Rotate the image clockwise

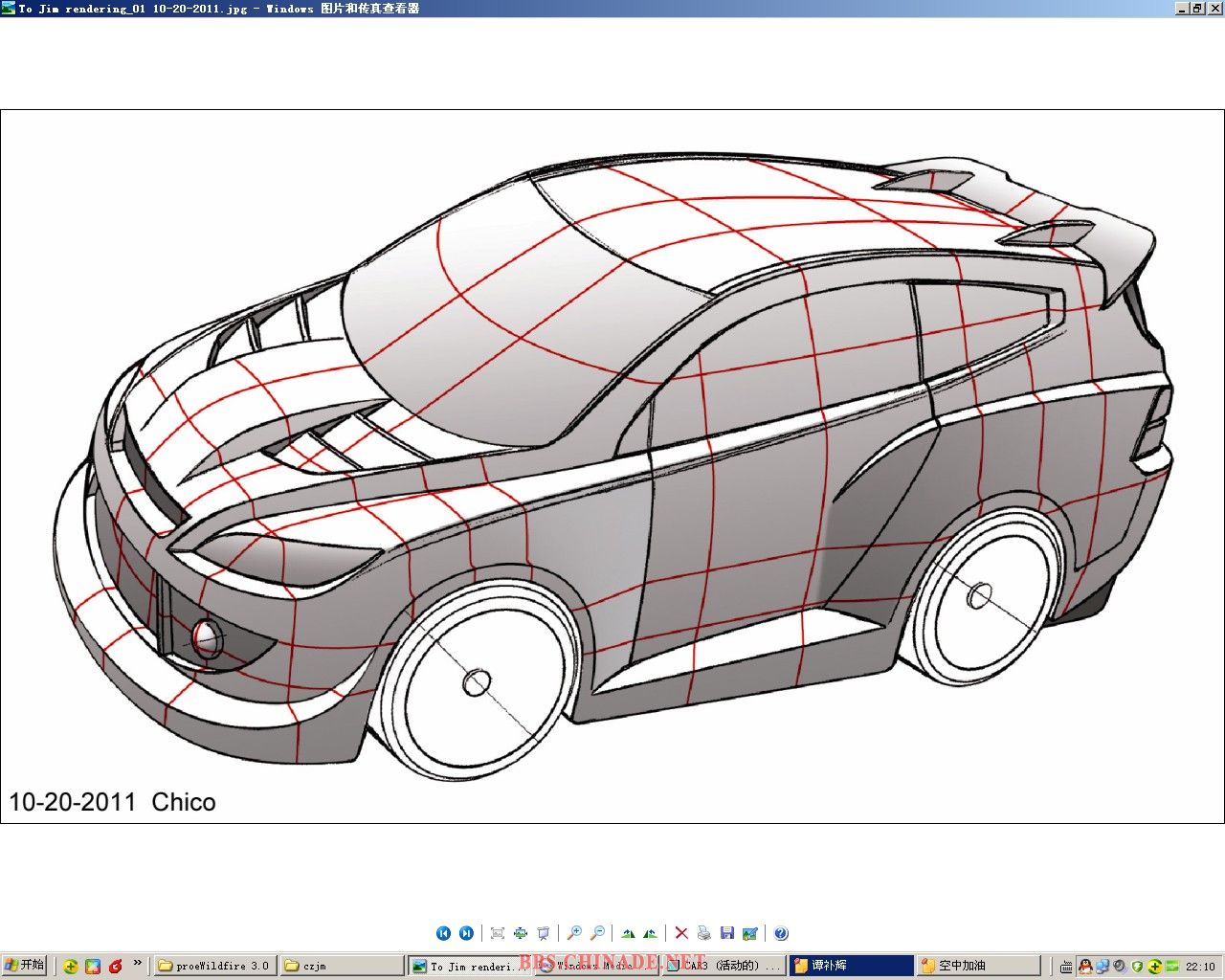pos(628,933)
